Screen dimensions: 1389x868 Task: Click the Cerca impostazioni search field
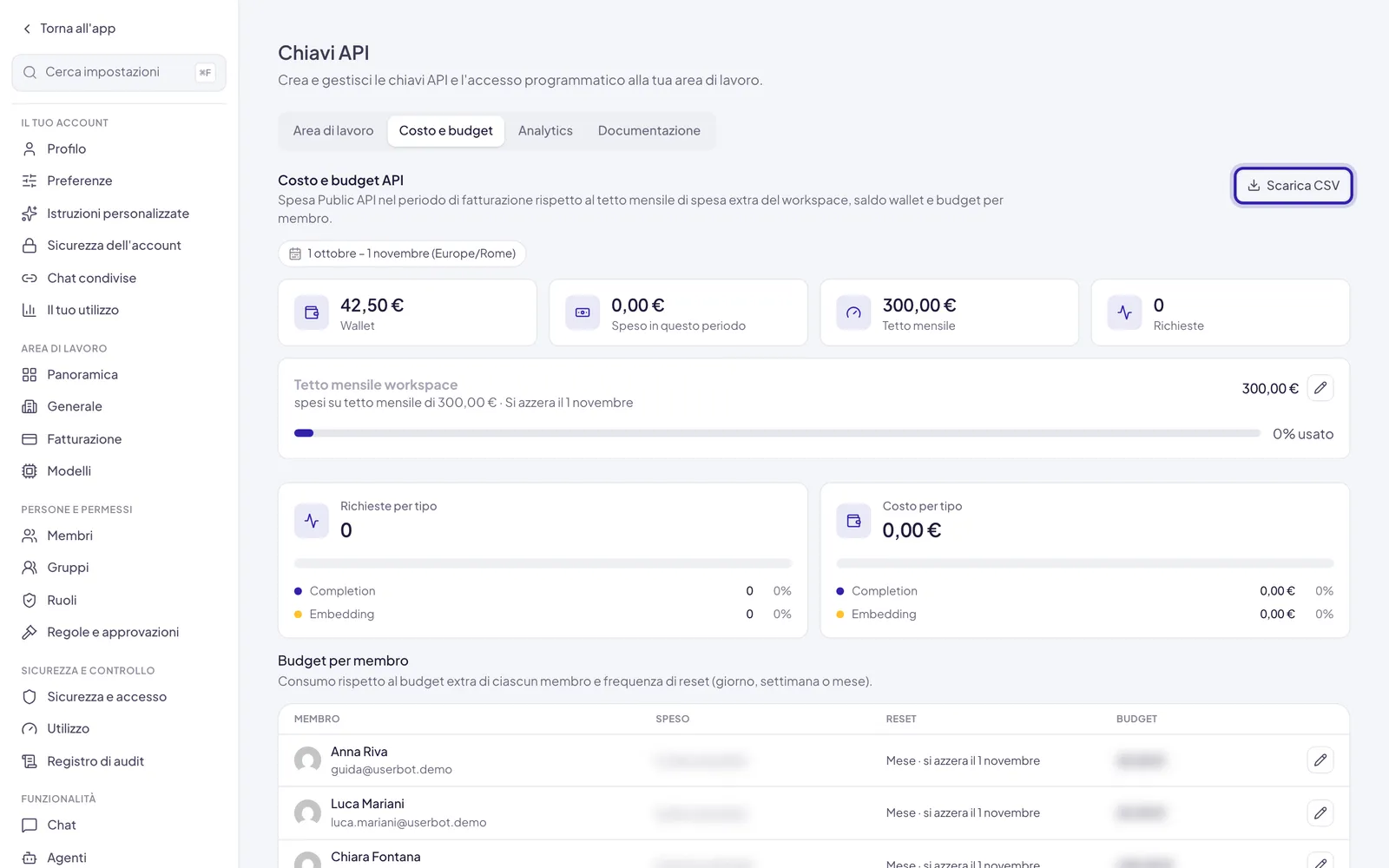pos(119,73)
